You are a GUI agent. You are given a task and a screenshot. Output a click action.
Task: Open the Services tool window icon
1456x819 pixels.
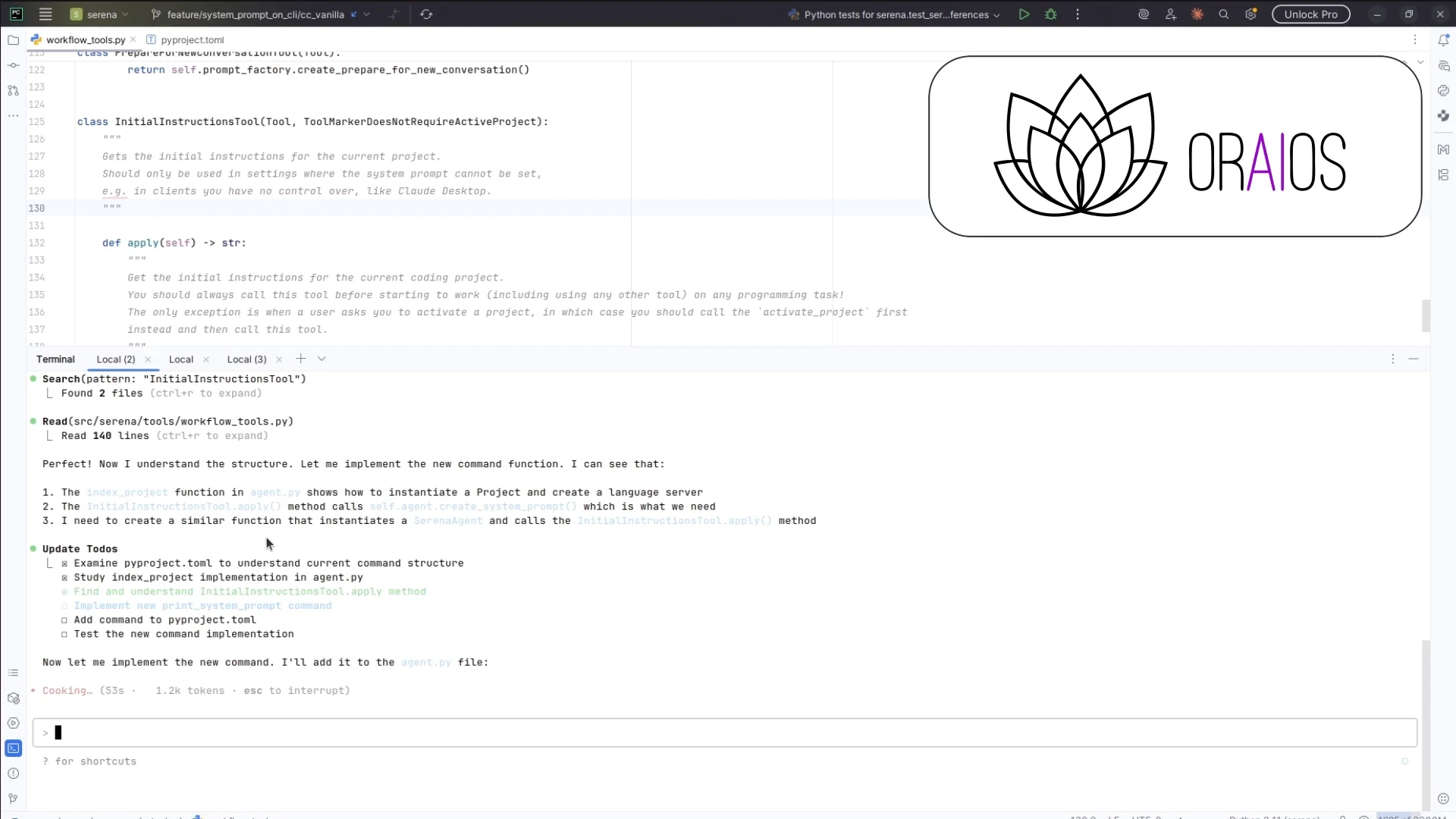click(13, 723)
